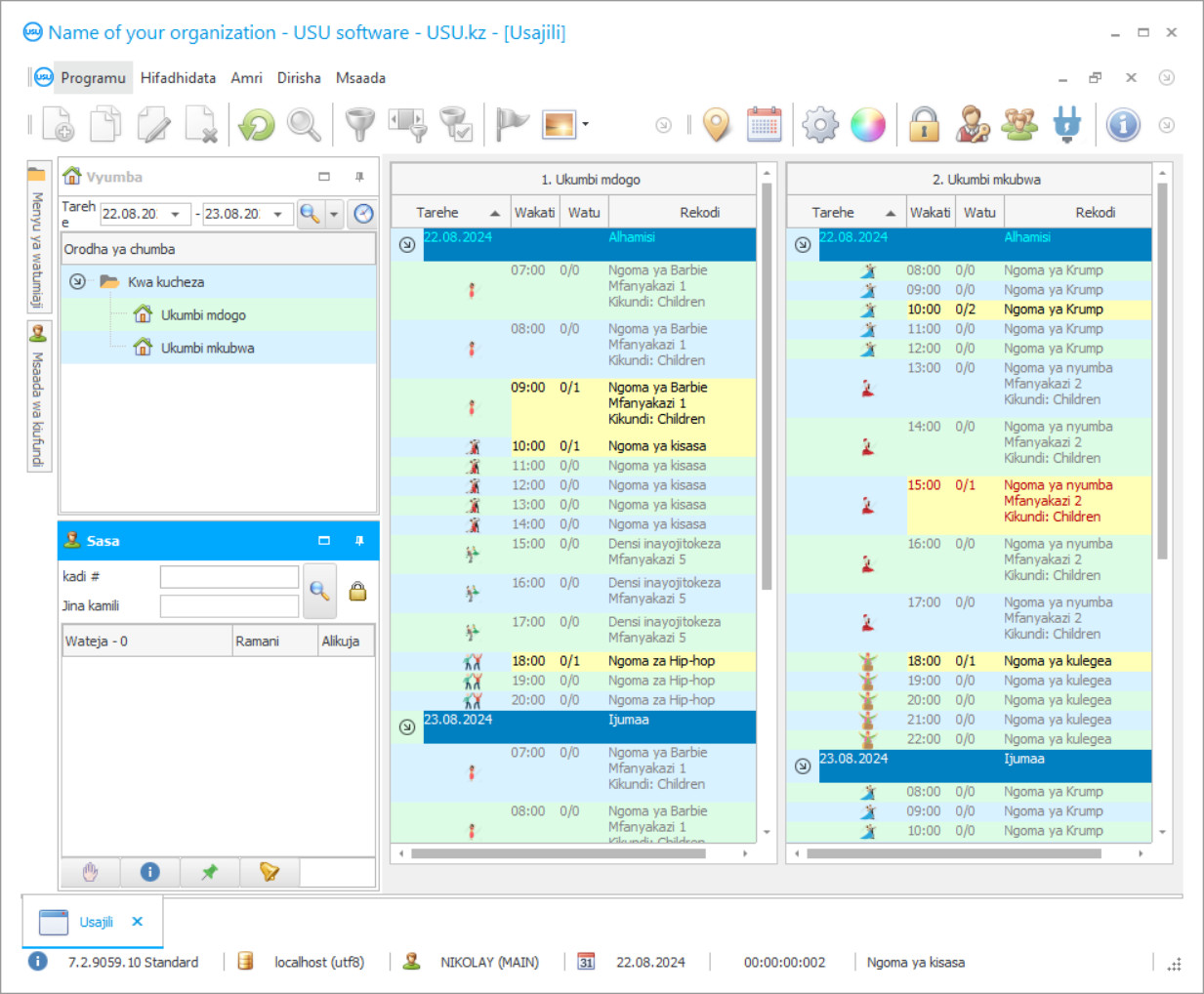Viewport: 1204px width, 994px height.
Task: Collapse the 23.08.2024 Ijumaa group in Ukumbi mdogo
Action: pos(407,726)
